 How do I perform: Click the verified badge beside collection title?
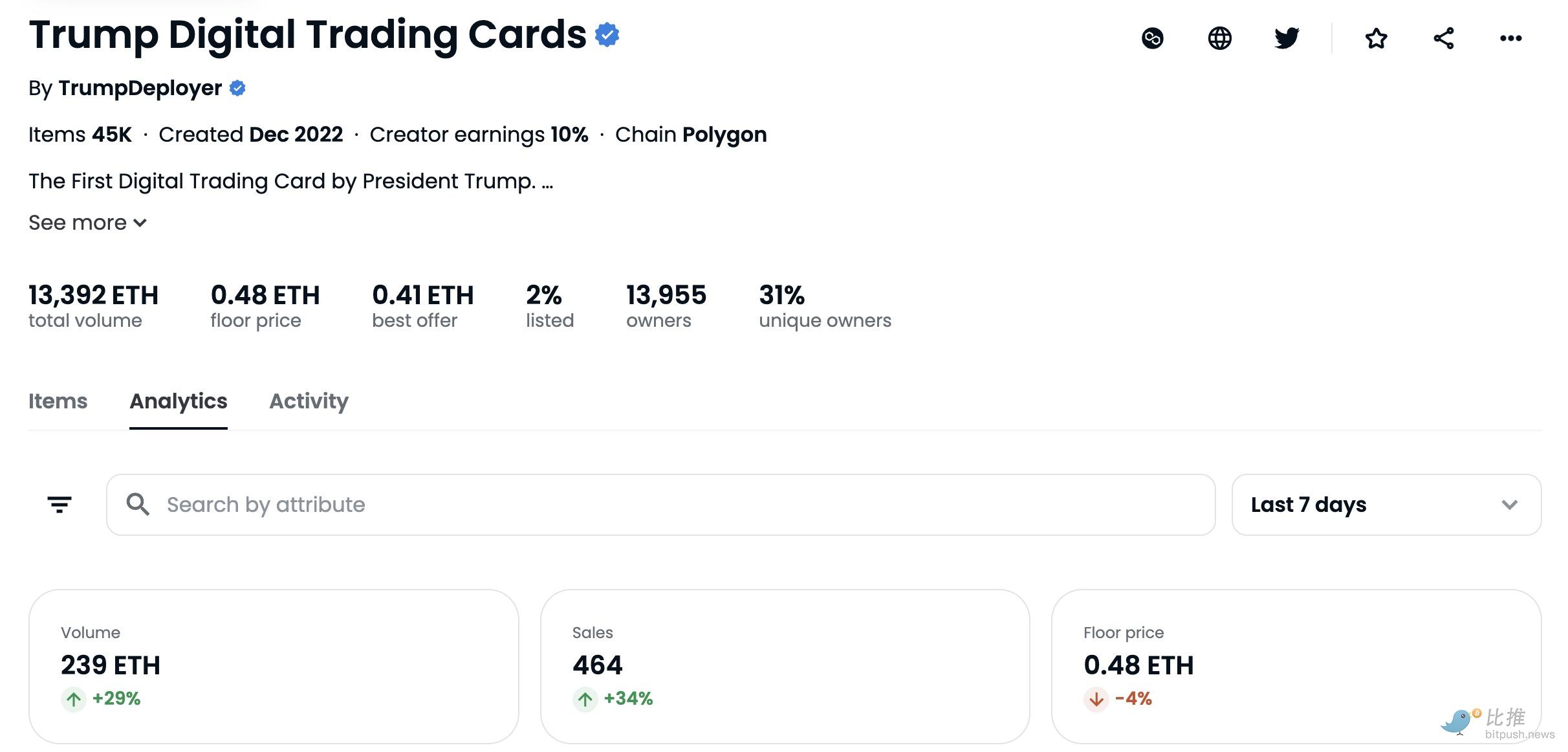click(607, 34)
